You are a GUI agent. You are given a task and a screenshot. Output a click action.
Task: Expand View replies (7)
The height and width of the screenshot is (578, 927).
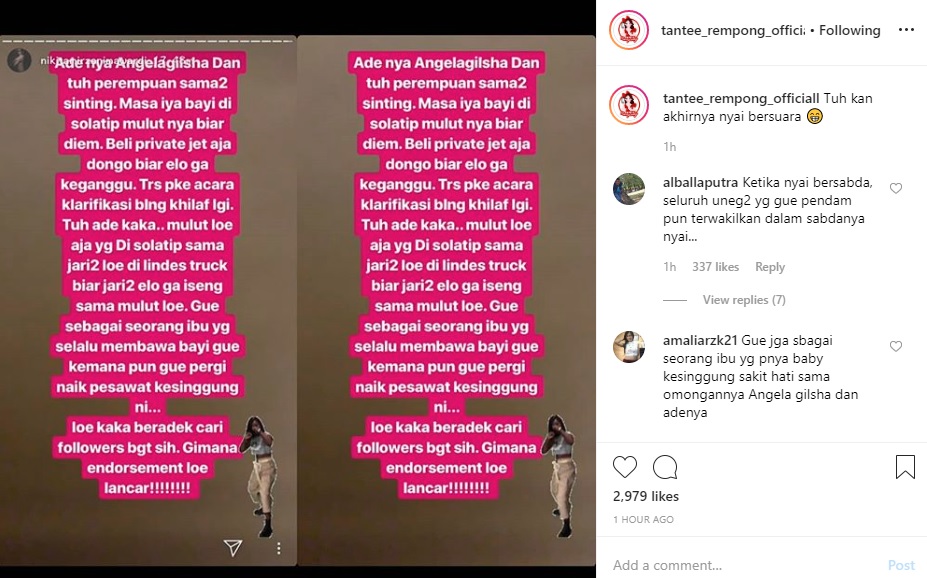(744, 300)
